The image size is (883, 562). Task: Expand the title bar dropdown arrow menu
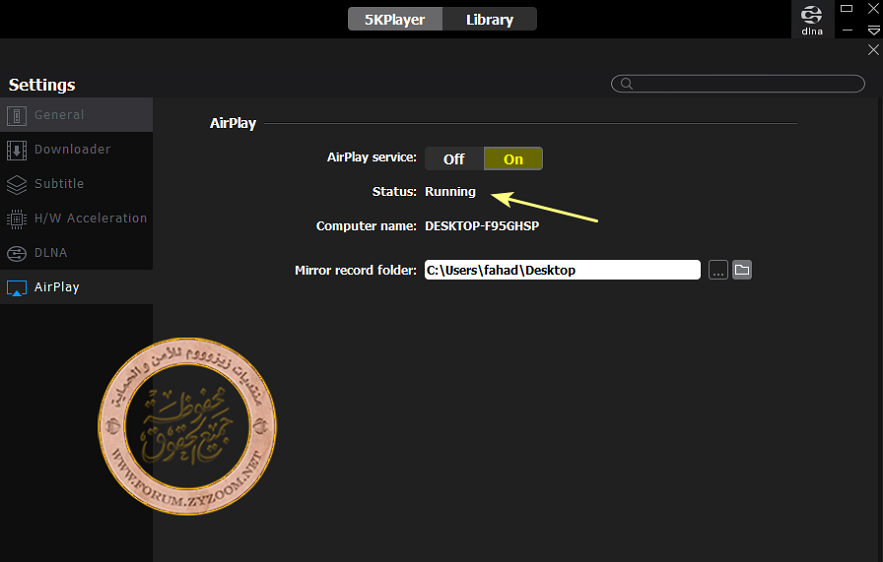[x=873, y=31]
